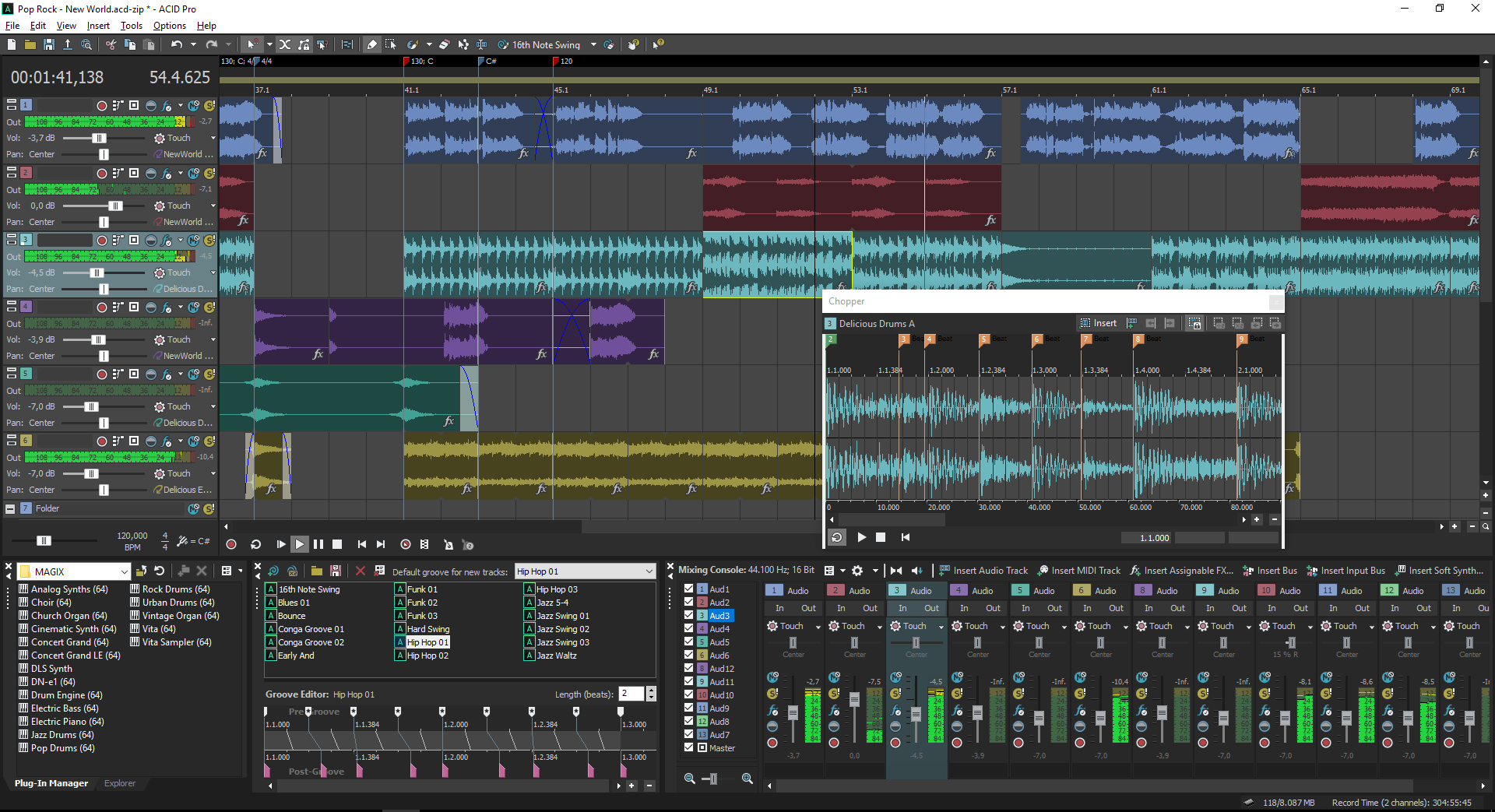The height and width of the screenshot is (812, 1495).
Task: Open the 16th Note Swing snapping dropdown
Action: tap(593, 44)
